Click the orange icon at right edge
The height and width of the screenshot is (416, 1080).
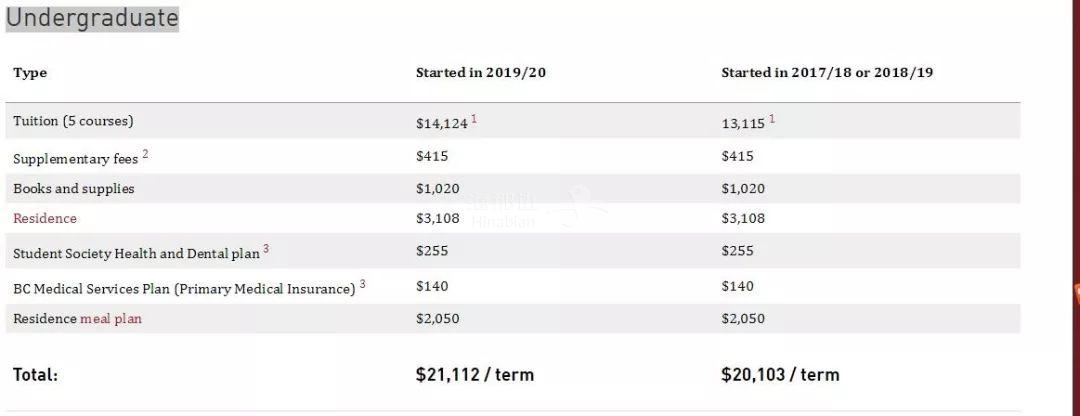coord(1077,293)
